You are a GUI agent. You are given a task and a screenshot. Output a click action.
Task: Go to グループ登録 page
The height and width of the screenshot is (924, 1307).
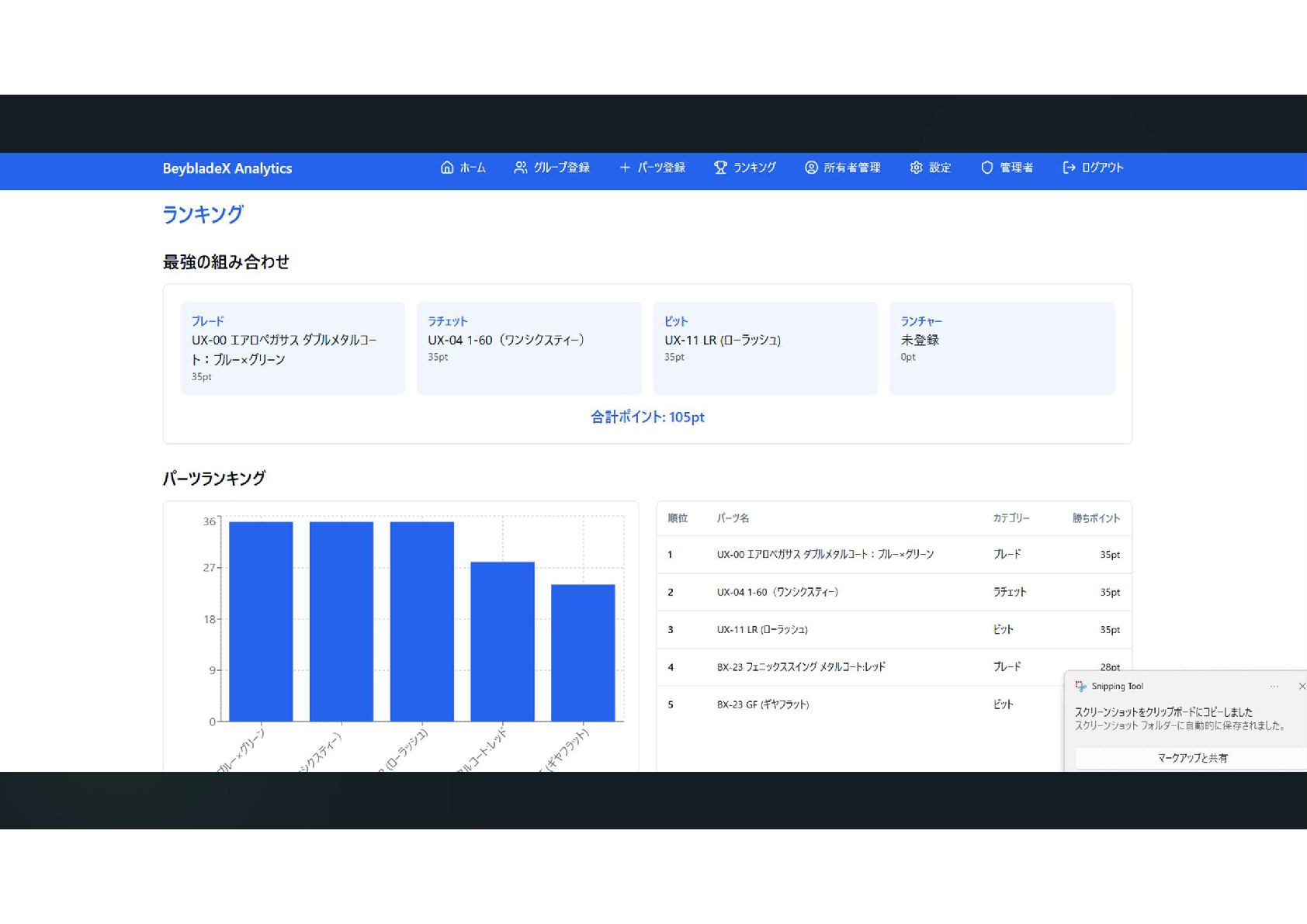(x=552, y=168)
